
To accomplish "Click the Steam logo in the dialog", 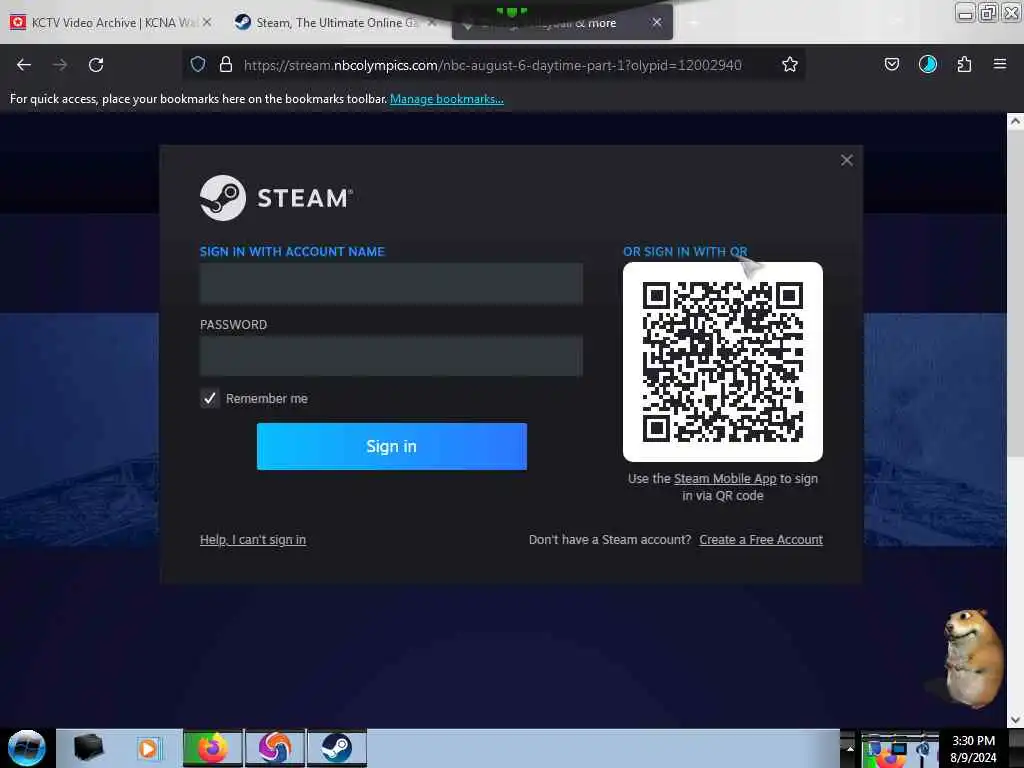I will 276,197.
